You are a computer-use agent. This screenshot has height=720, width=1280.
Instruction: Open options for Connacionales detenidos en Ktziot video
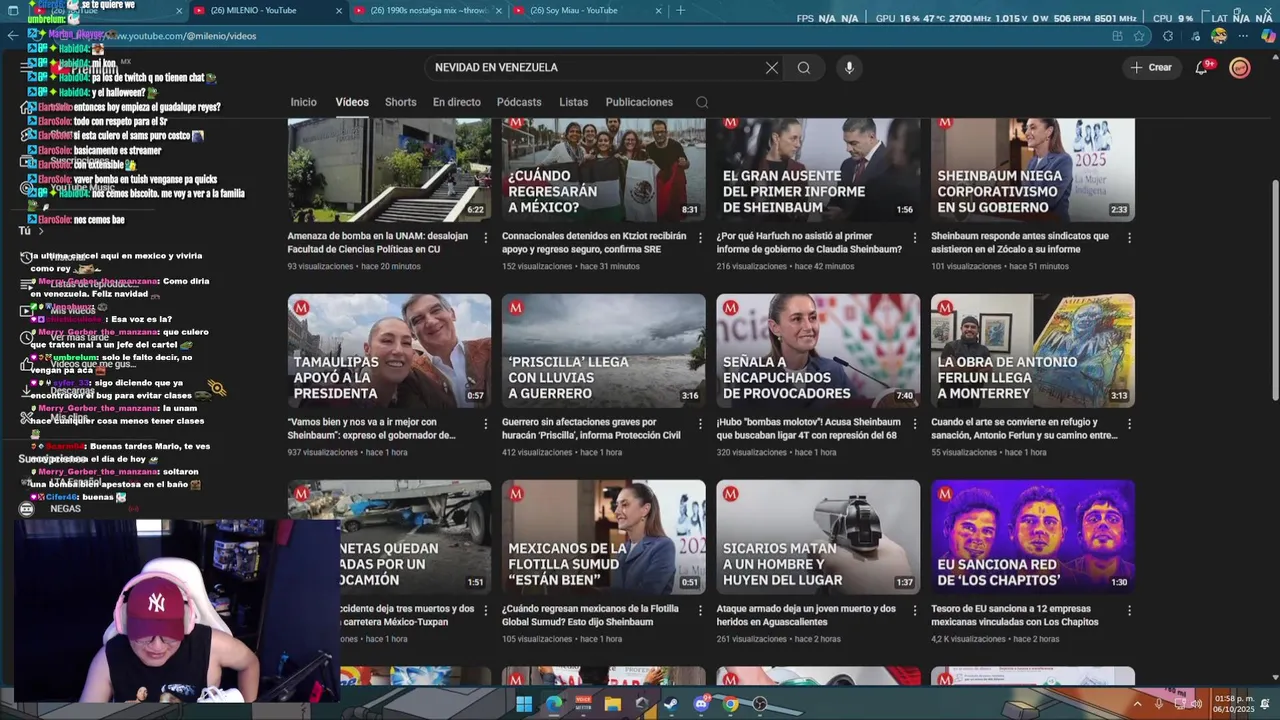click(700, 238)
